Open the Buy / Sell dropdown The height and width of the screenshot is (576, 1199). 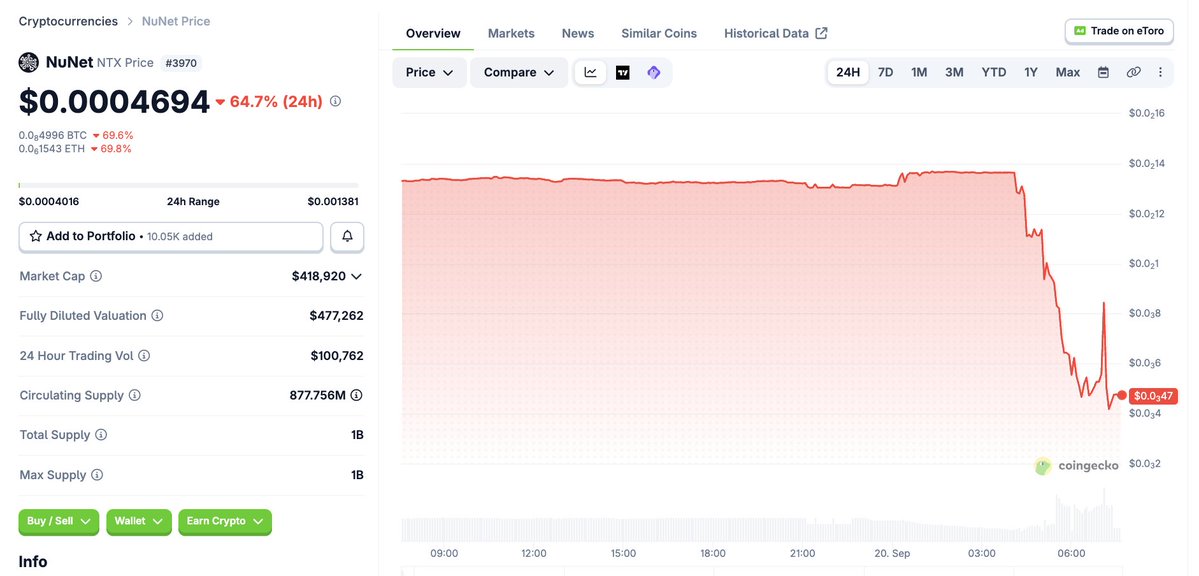tap(59, 521)
